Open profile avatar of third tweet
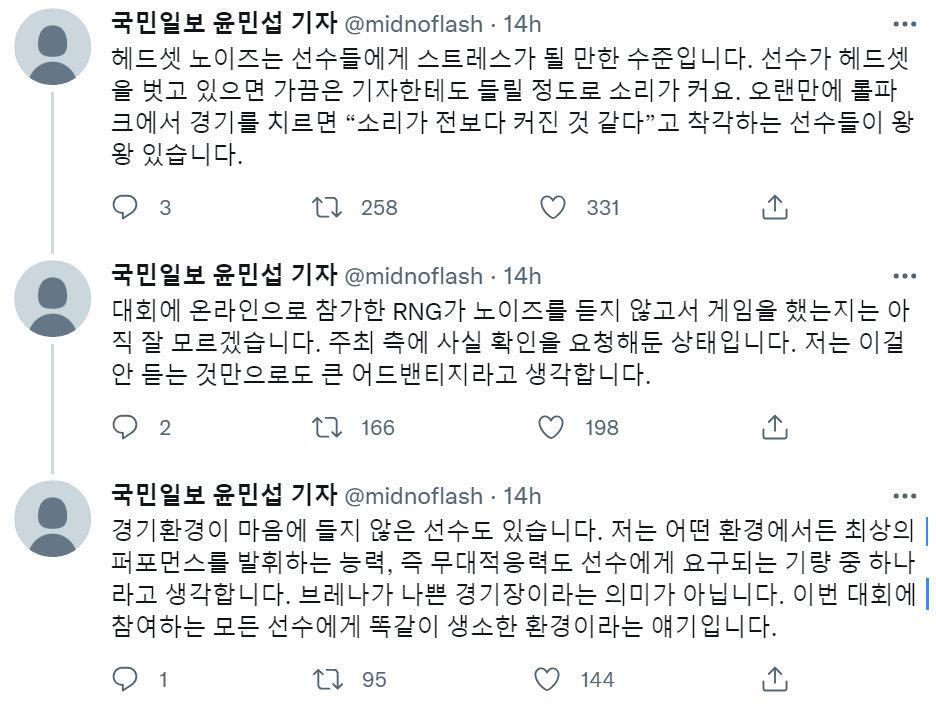 [55, 516]
